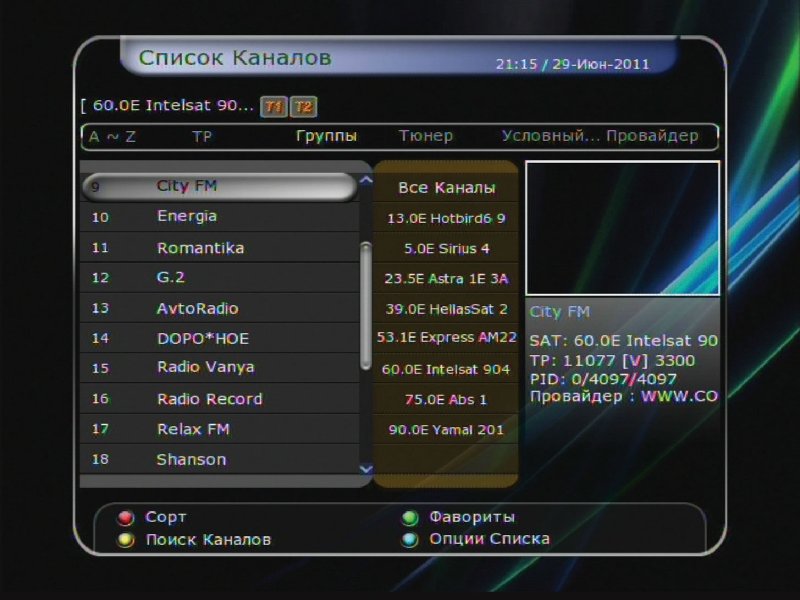Choose the 75.0E Abs 1 group
This screenshot has height=600, width=800.
point(446,399)
